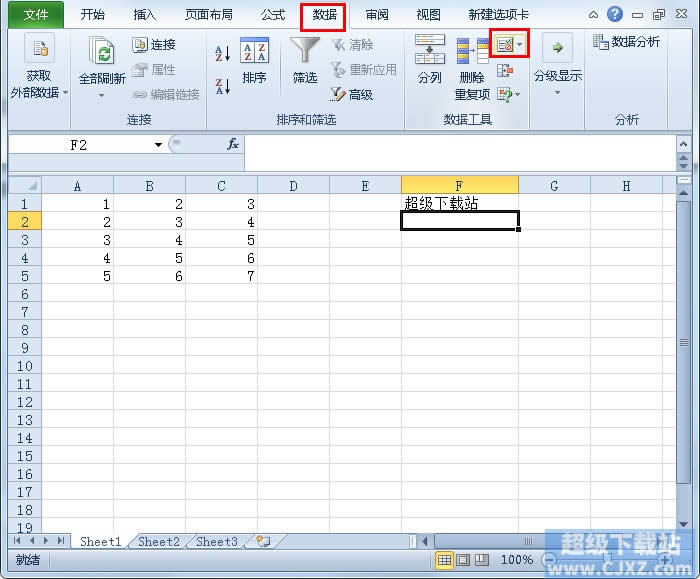
Task: Click the data validation icon
Action: point(505,44)
